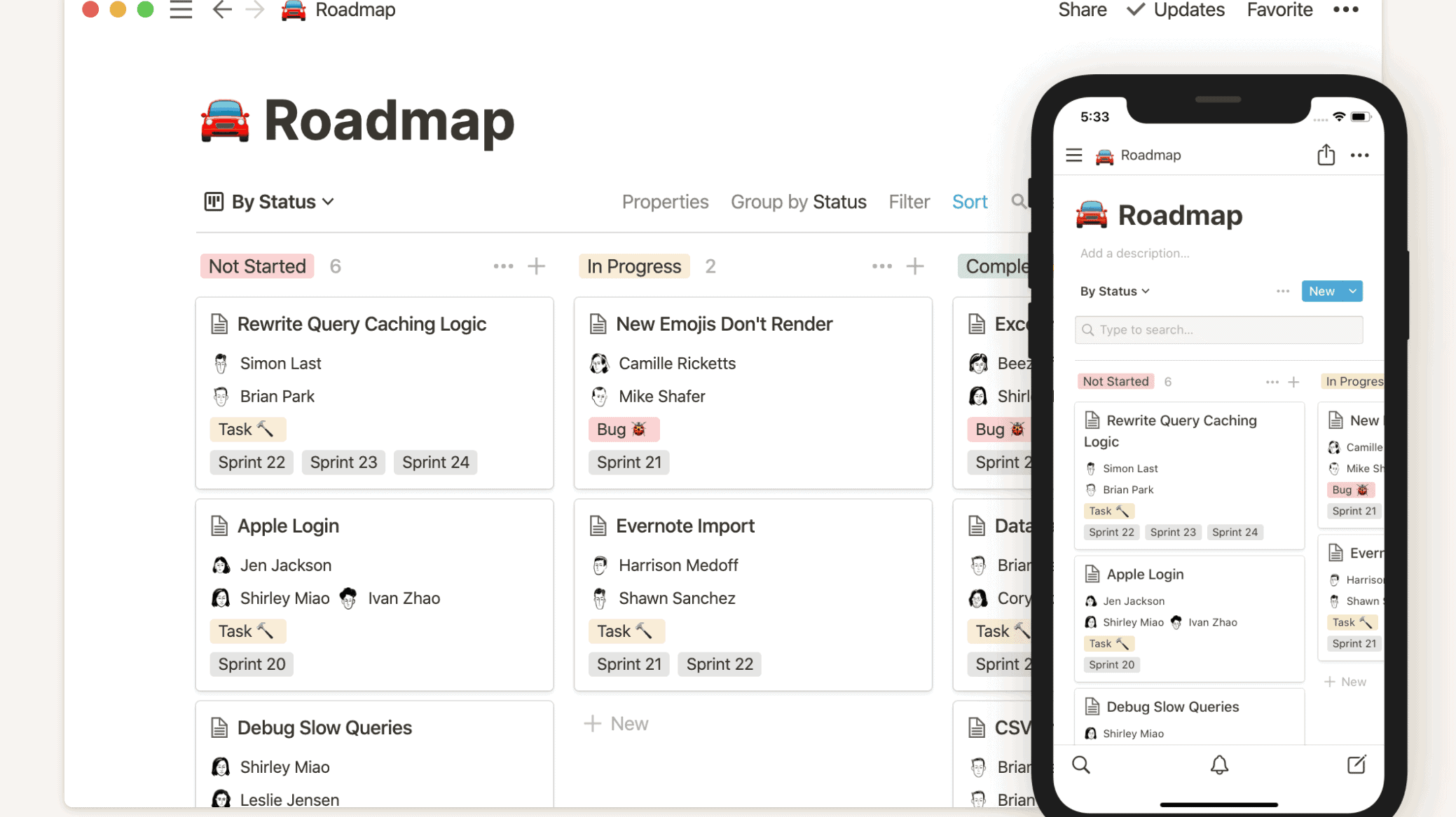Toggle Favorite for the Roadmap page

pos(1279,10)
